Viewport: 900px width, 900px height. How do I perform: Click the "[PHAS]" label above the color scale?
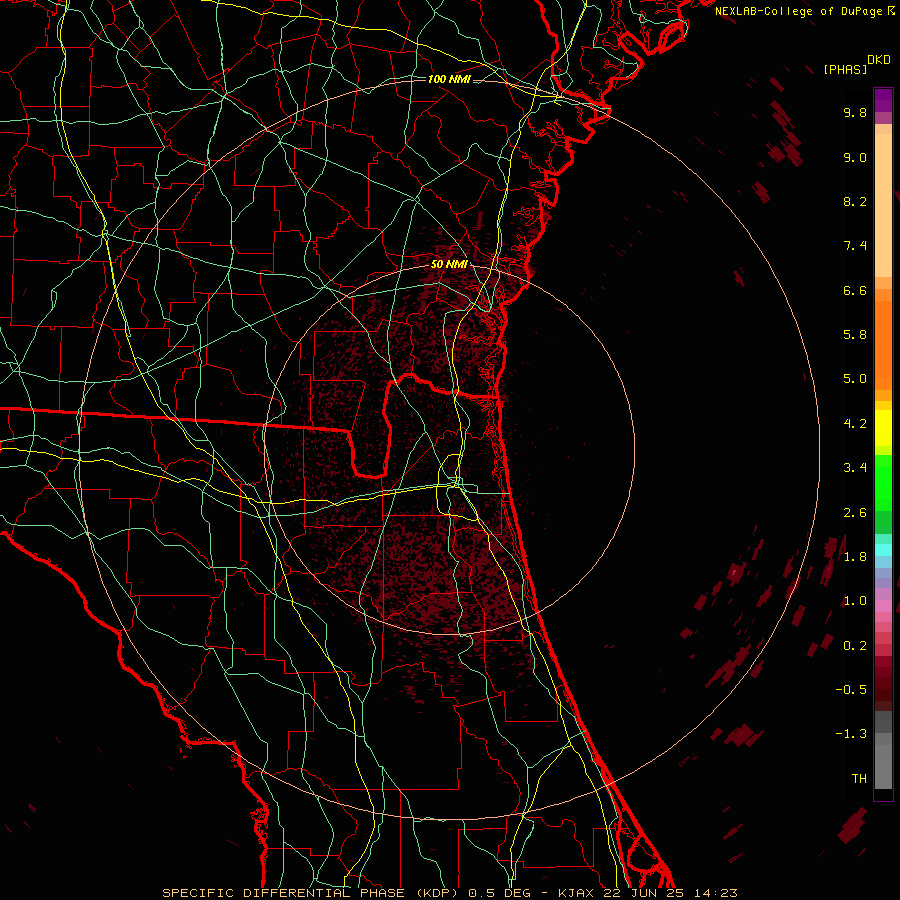coord(845,69)
